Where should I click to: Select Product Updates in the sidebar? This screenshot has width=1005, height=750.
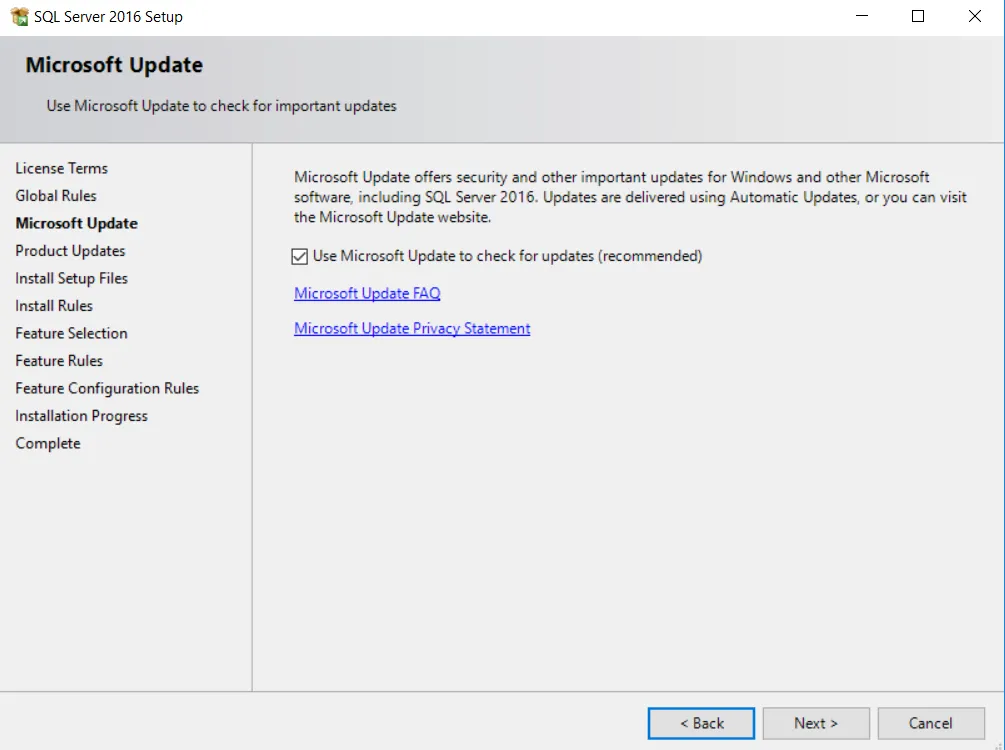(69, 251)
